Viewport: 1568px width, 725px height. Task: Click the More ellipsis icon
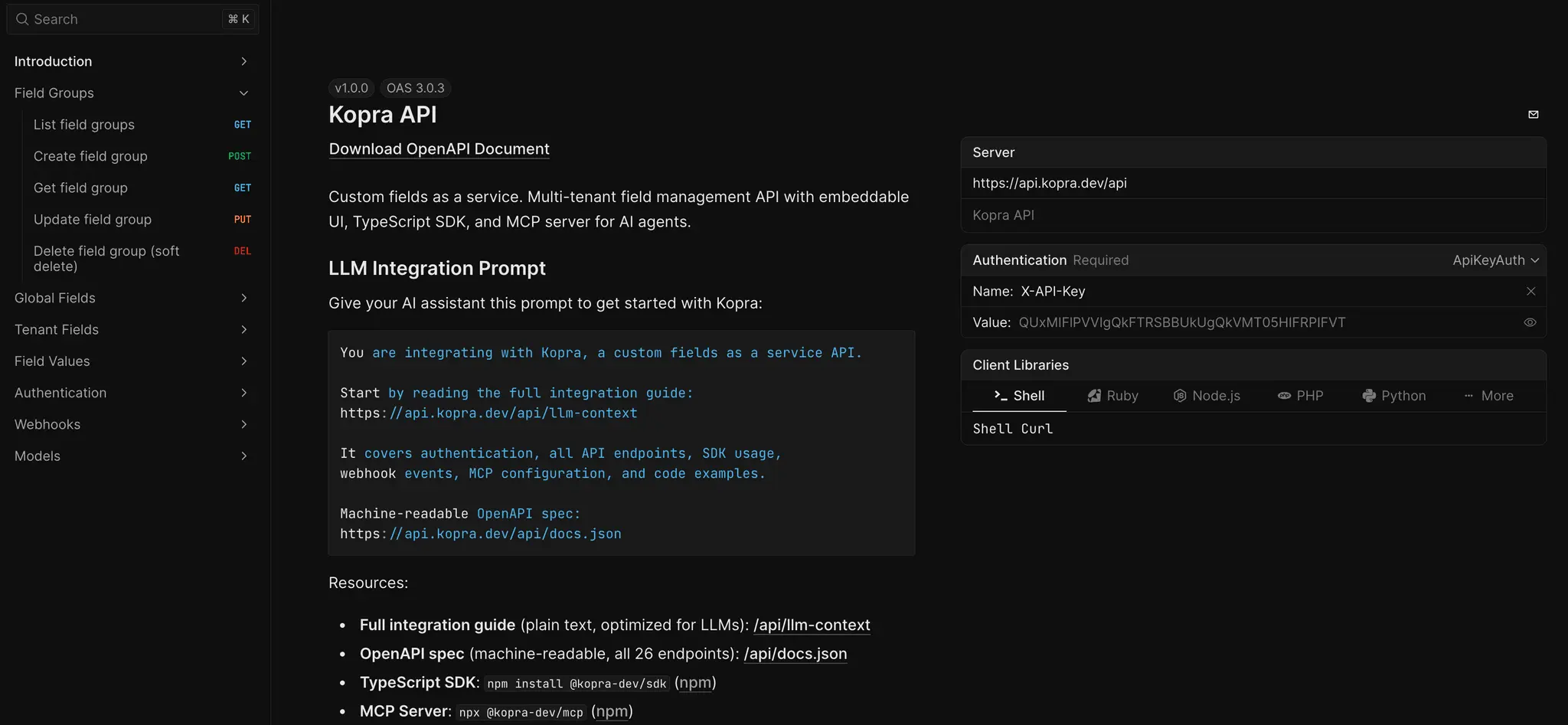[1468, 396]
